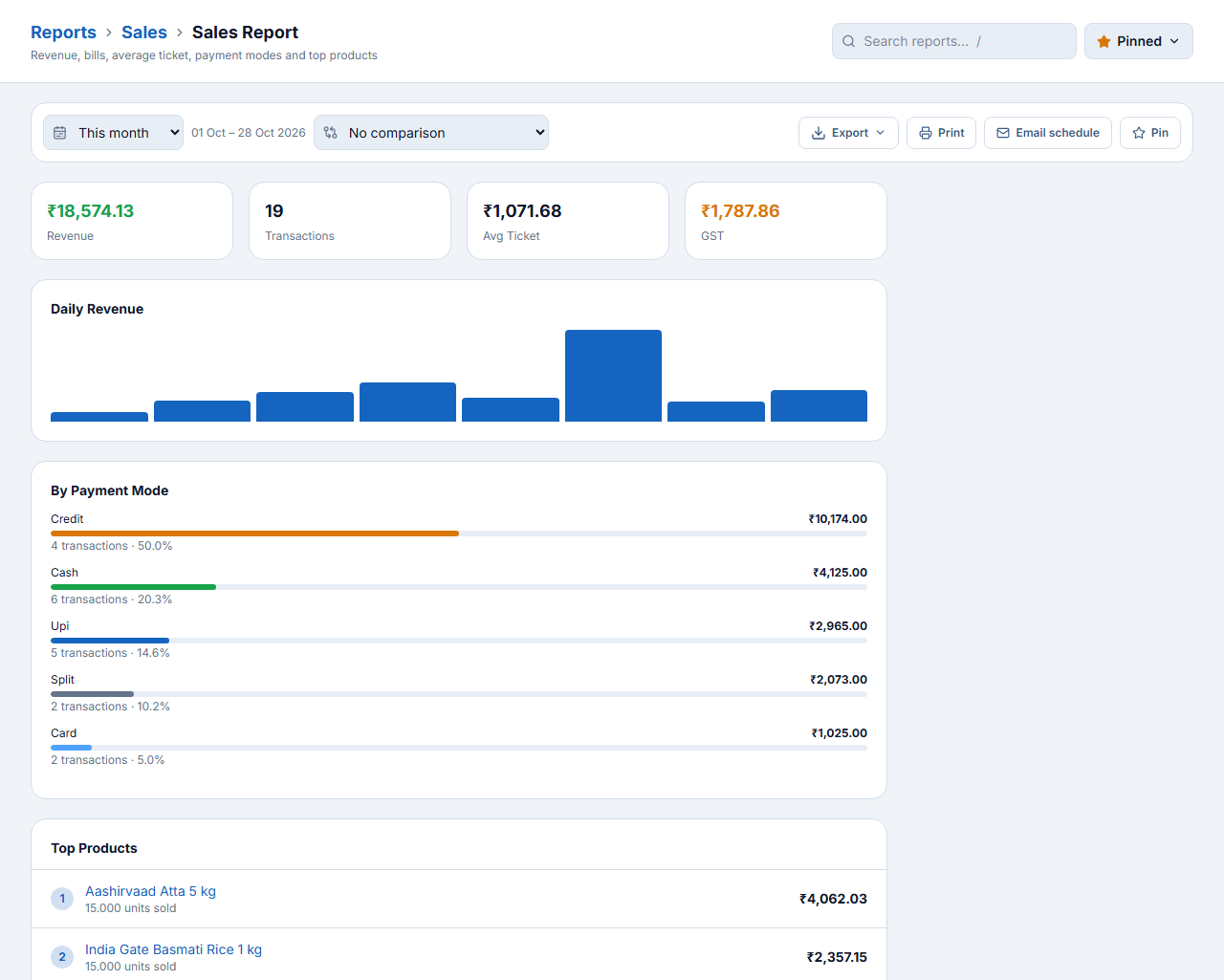Click the Top Products heading
This screenshot has width=1224, height=980.
(94, 848)
